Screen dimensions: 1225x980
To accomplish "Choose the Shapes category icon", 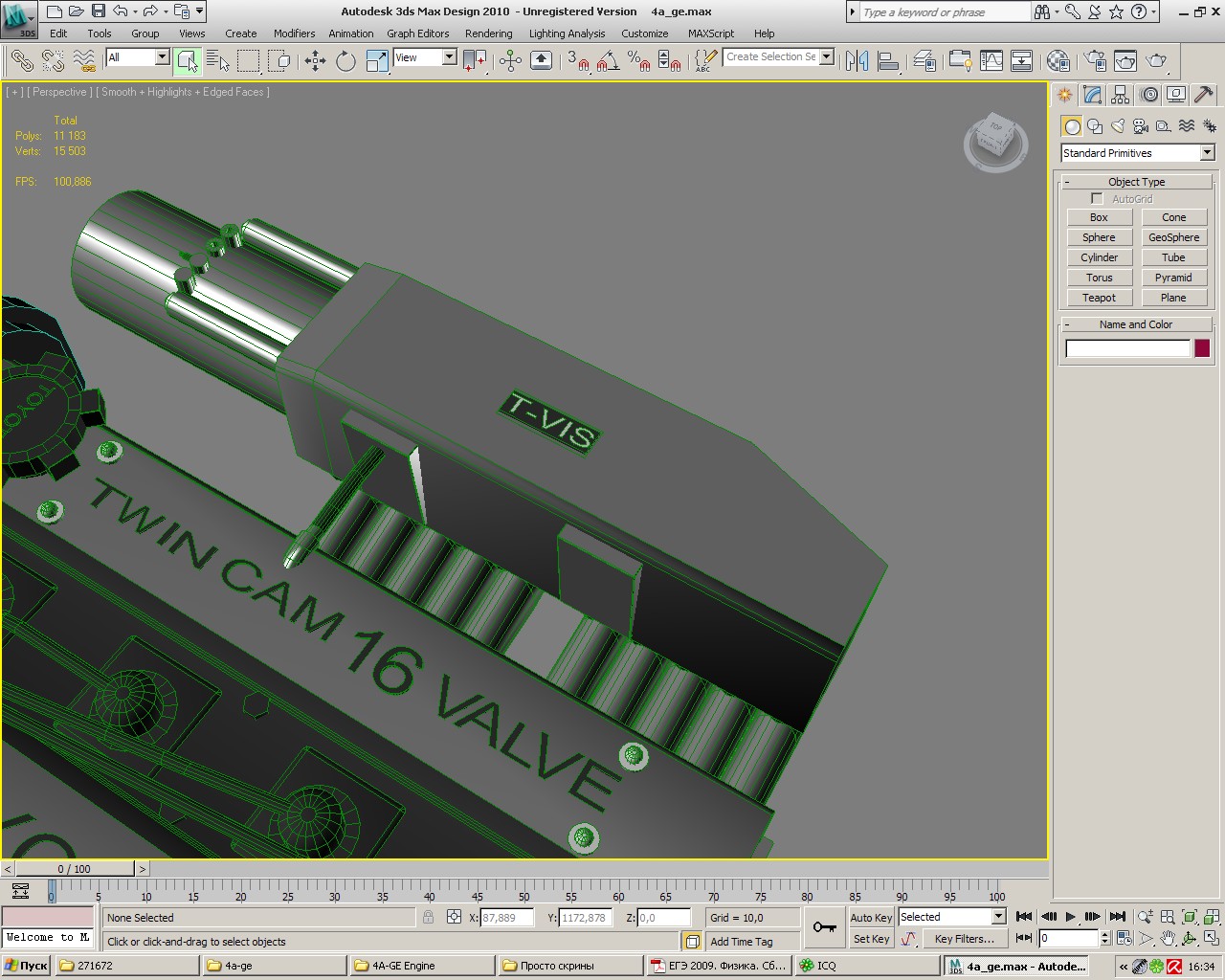I will pyautogui.click(x=1095, y=126).
